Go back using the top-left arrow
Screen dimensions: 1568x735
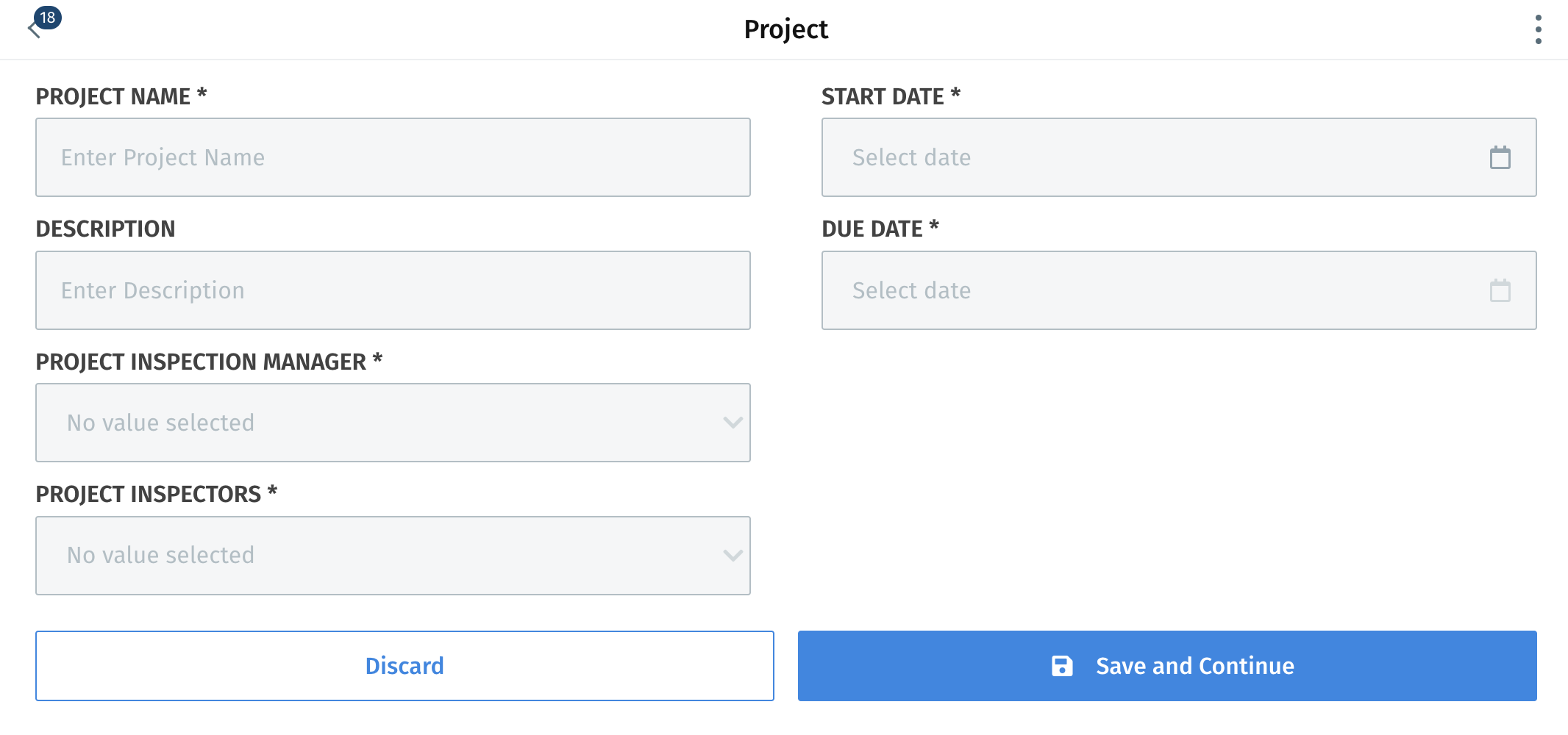pyautogui.click(x=32, y=30)
